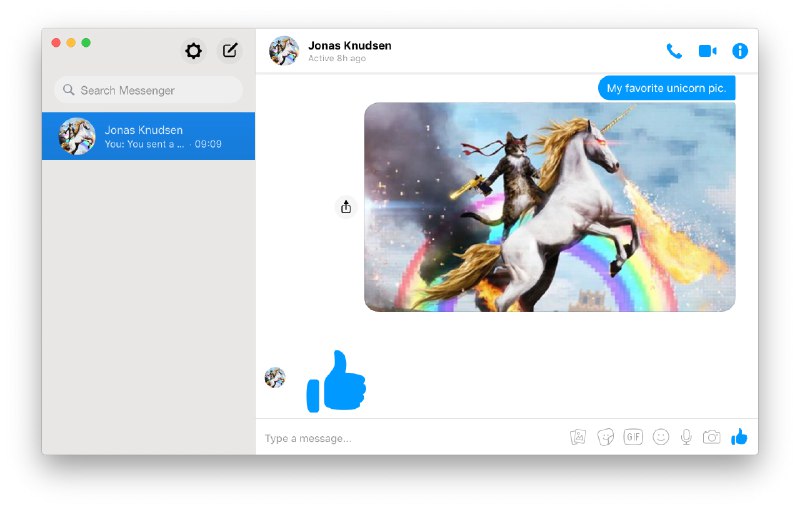Open the GIF picker
The image size is (800, 510).
(633, 437)
